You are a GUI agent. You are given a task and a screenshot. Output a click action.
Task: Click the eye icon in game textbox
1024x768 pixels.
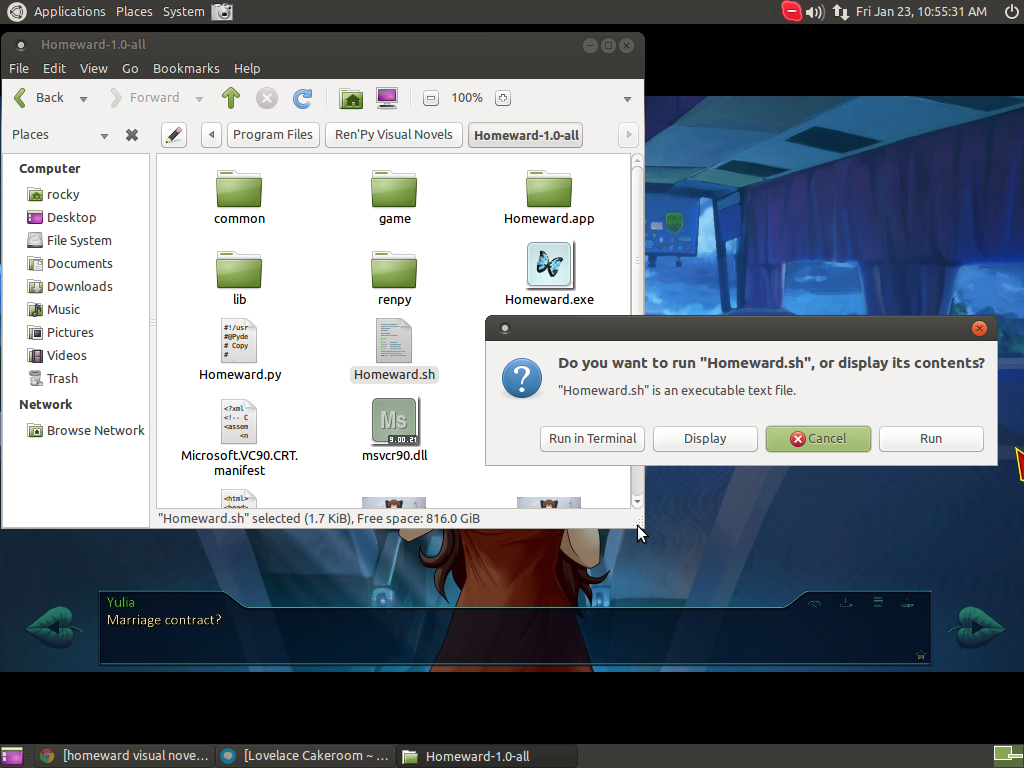[x=814, y=603]
